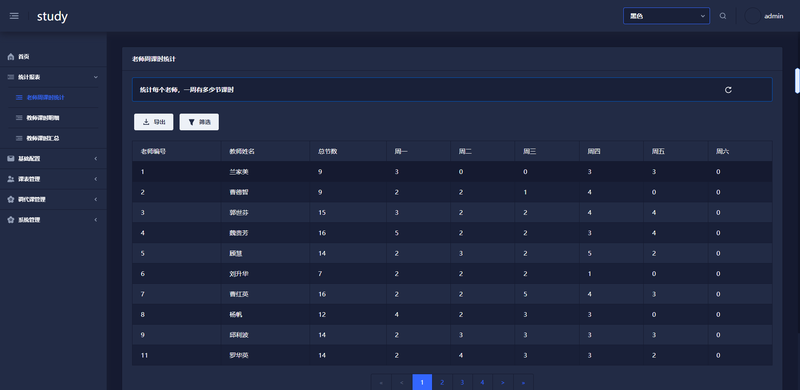Viewport: 800px width, 390px height.
Task: Click the 教师课时汇总 list icon
Action: pyautogui.click(x=19, y=138)
